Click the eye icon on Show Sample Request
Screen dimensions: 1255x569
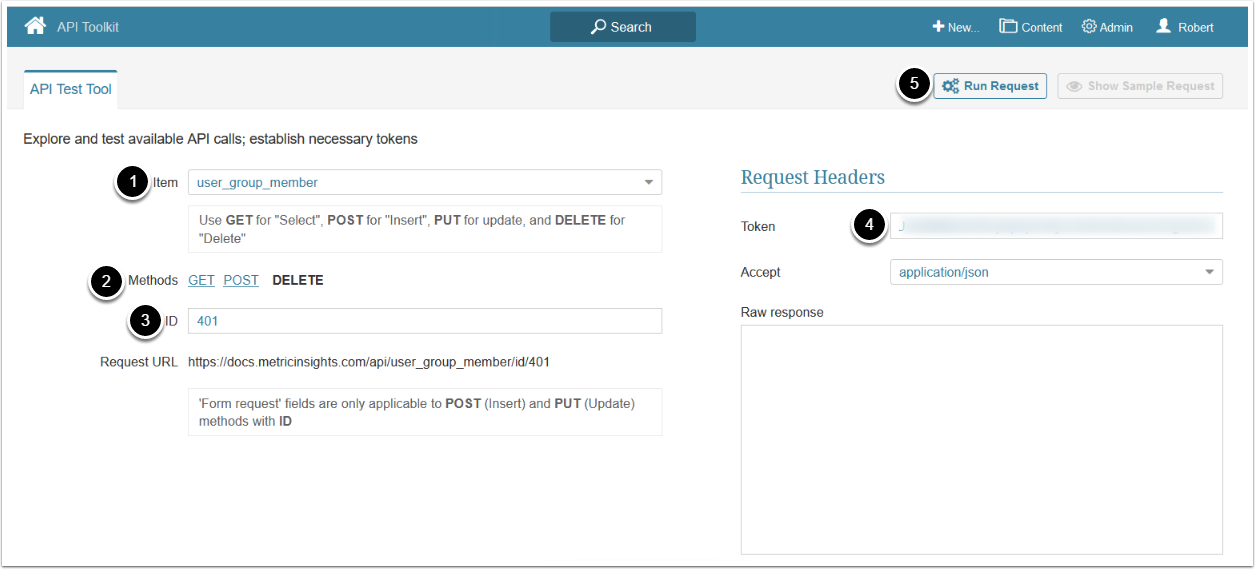point(1074,86)
